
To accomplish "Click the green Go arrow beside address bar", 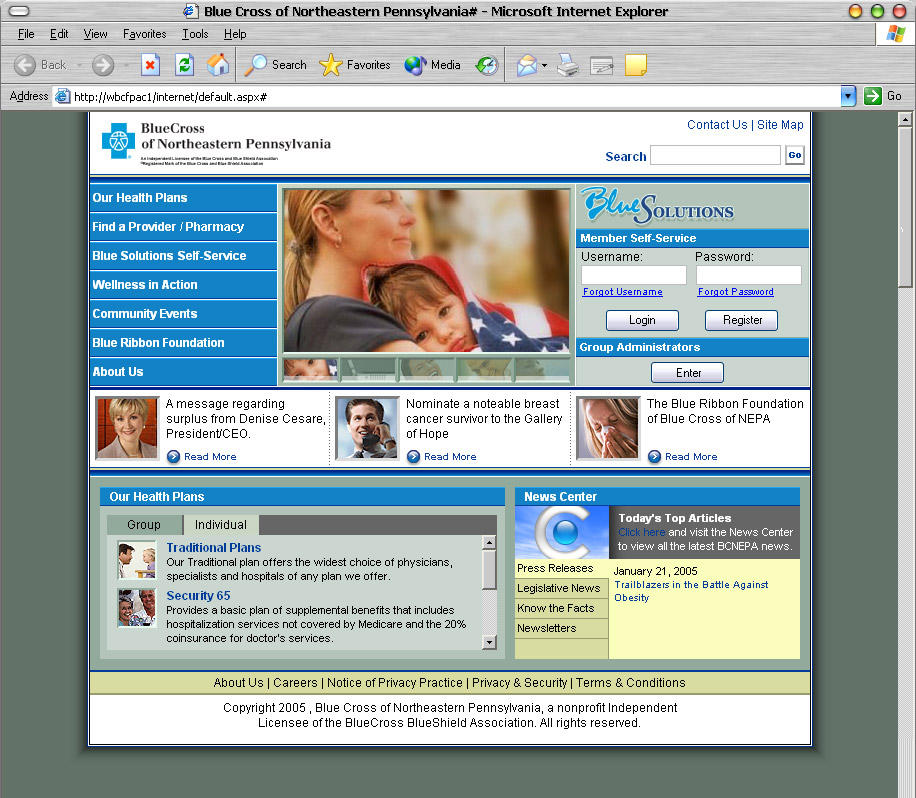I will coord(872,96).
